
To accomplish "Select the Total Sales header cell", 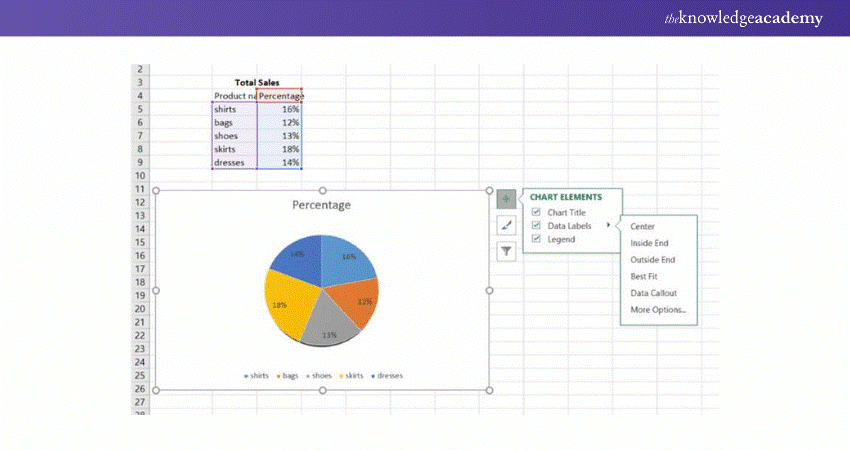I will [x=257, y=83].
